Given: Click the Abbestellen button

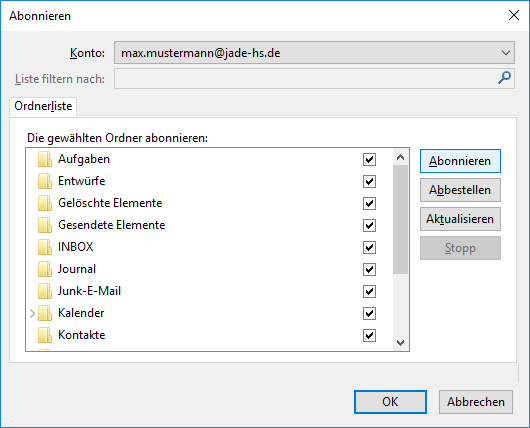Looking at the screenshot, I should tap(460, 190).
